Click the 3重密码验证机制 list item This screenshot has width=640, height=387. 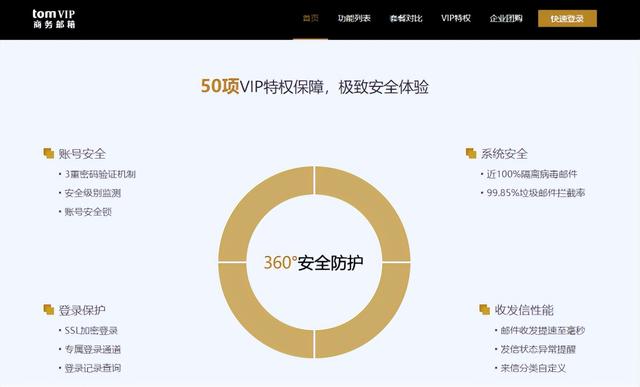point(100,174)
